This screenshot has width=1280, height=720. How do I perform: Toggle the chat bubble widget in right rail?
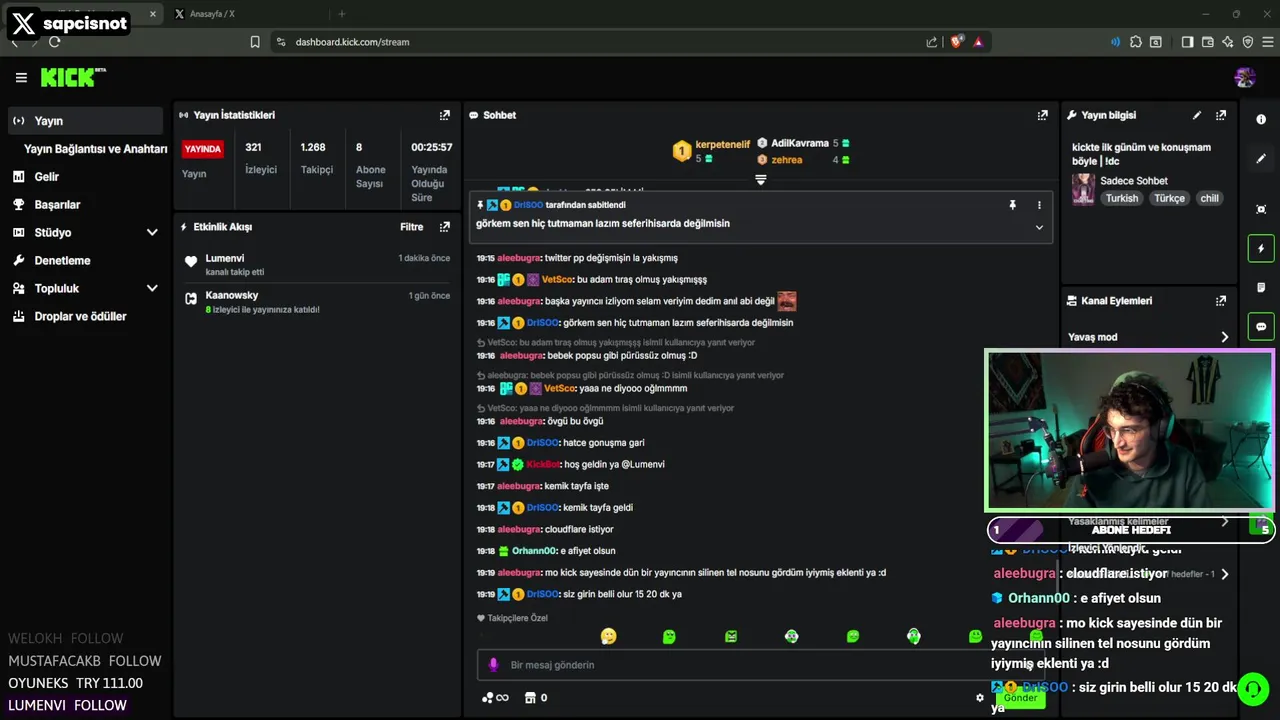coord(1261,327)
